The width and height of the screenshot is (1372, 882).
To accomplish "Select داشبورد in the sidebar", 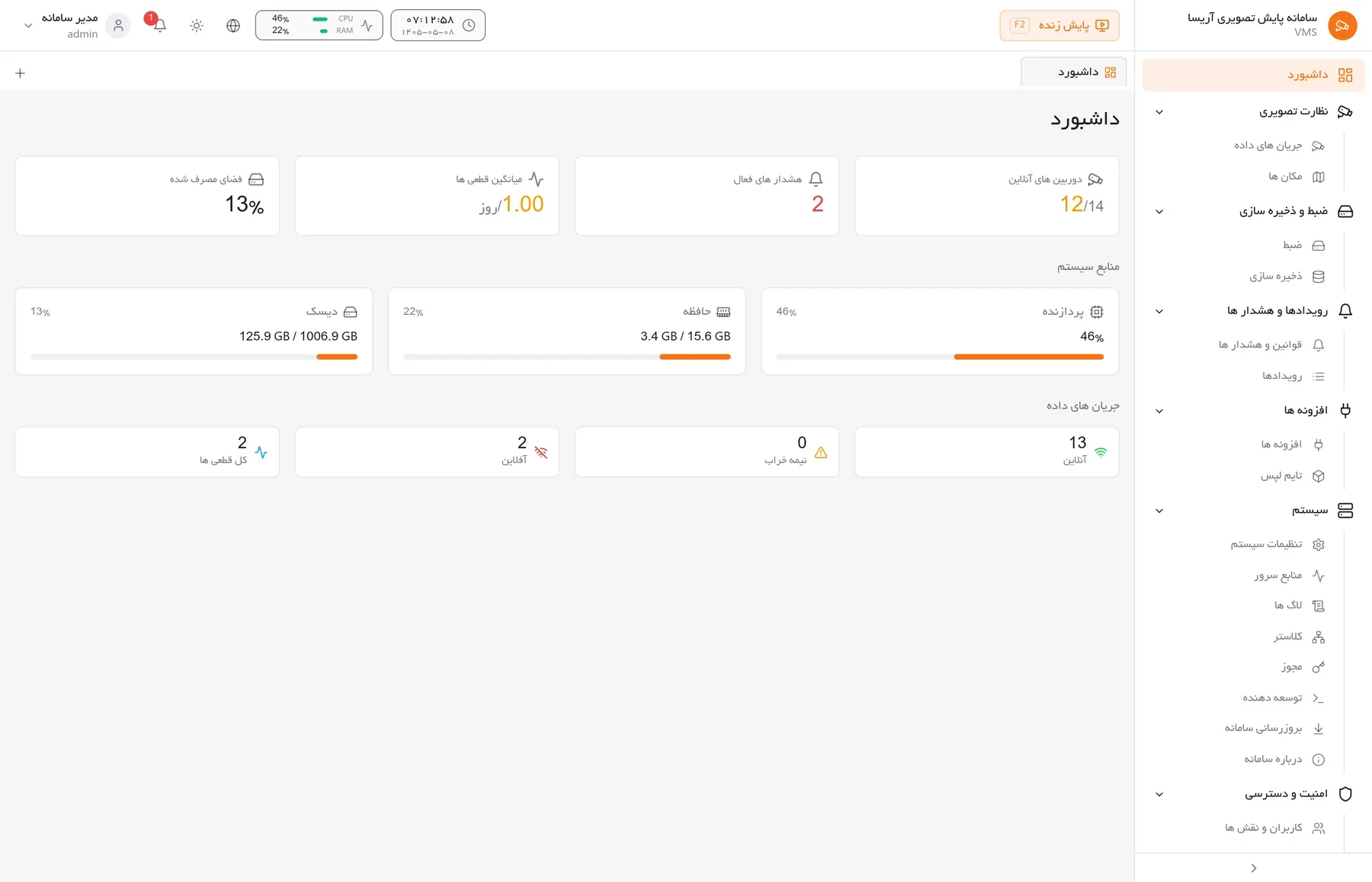I will pos(1253,75).
